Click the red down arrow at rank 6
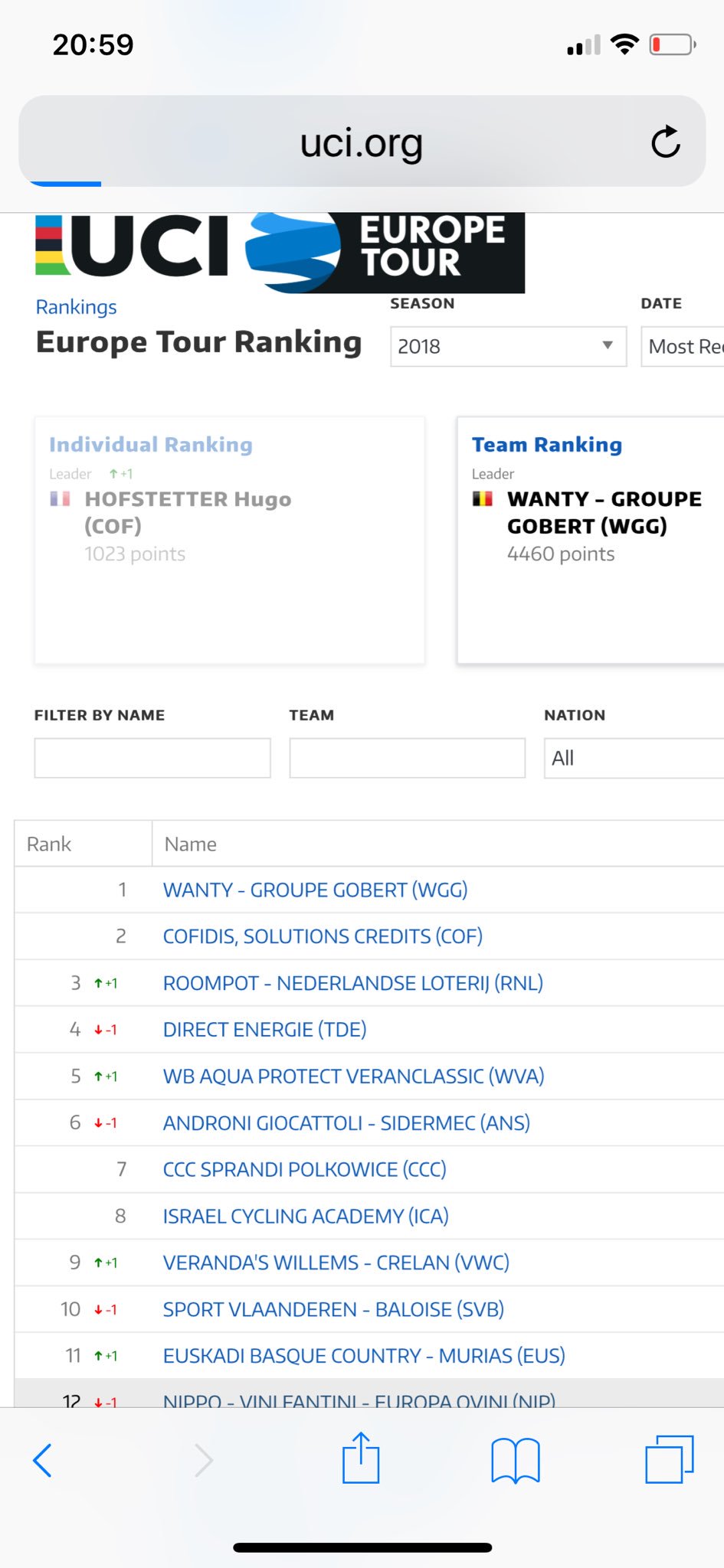The height and width of the screenshot is (1568, 724). 98,1124
